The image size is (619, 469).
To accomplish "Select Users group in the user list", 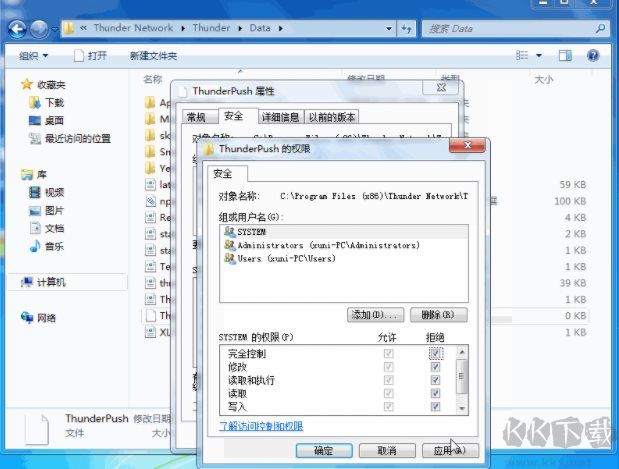I will [343, 259].
